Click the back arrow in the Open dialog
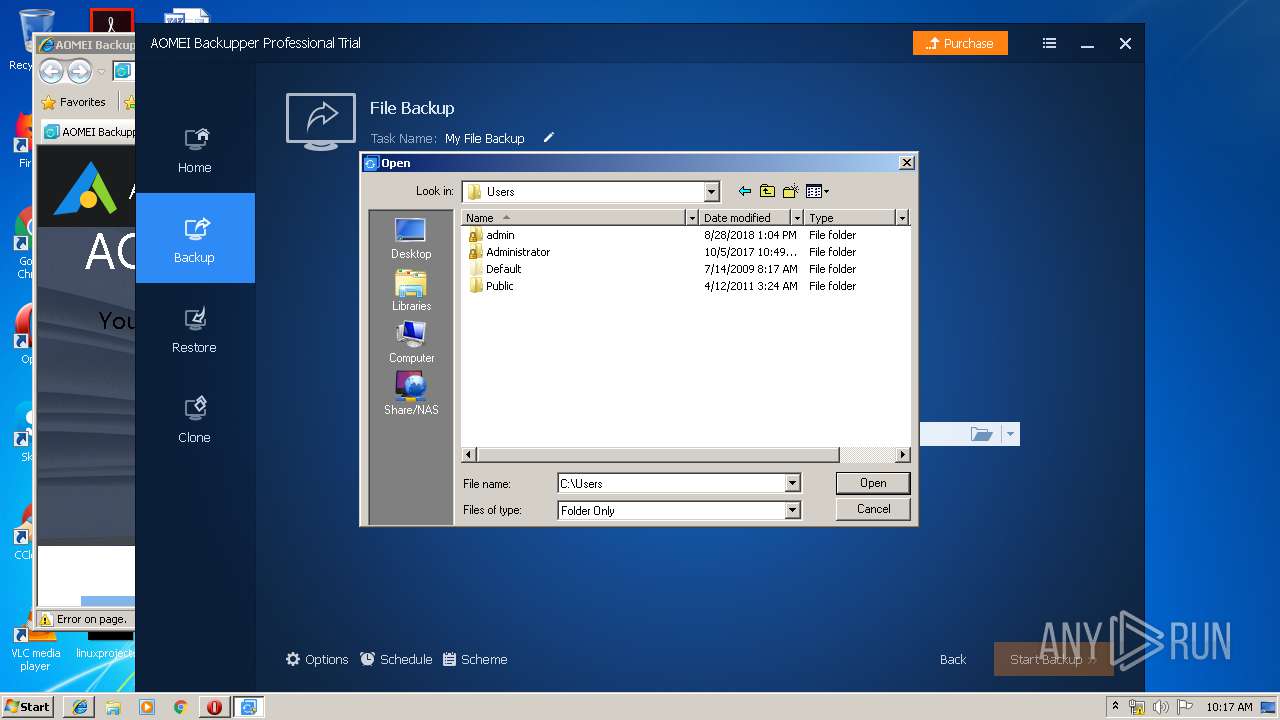The width and height of the screenshot is (1280, 720). [x=744, y=191]
